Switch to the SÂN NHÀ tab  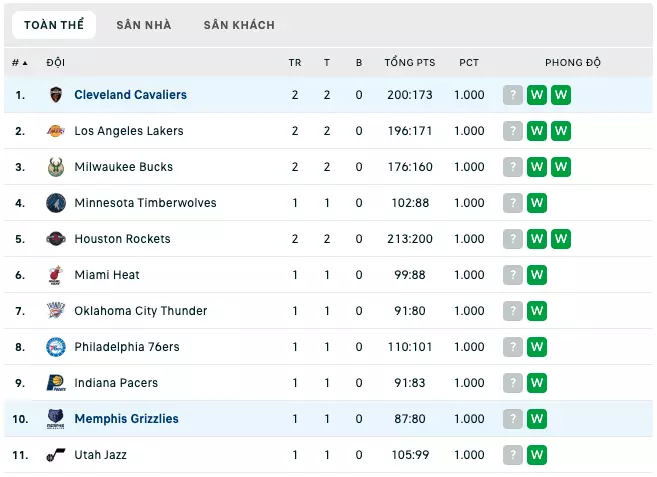pyautogui.click(x=144, y=25)
